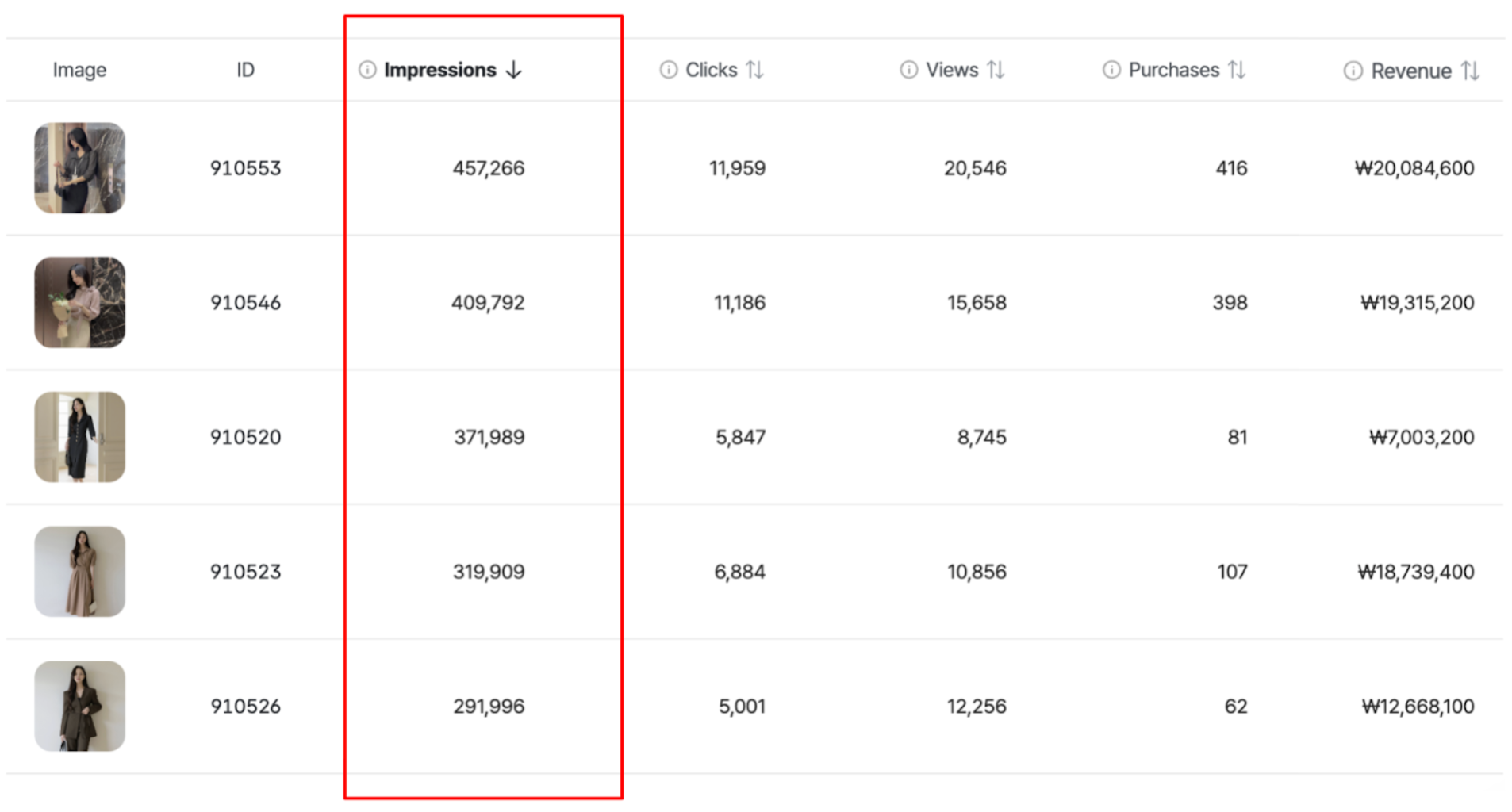Click the info icon beside Clicks
Image resolution: width=1512 pixels, height=812 pixels.
[669, 70]
